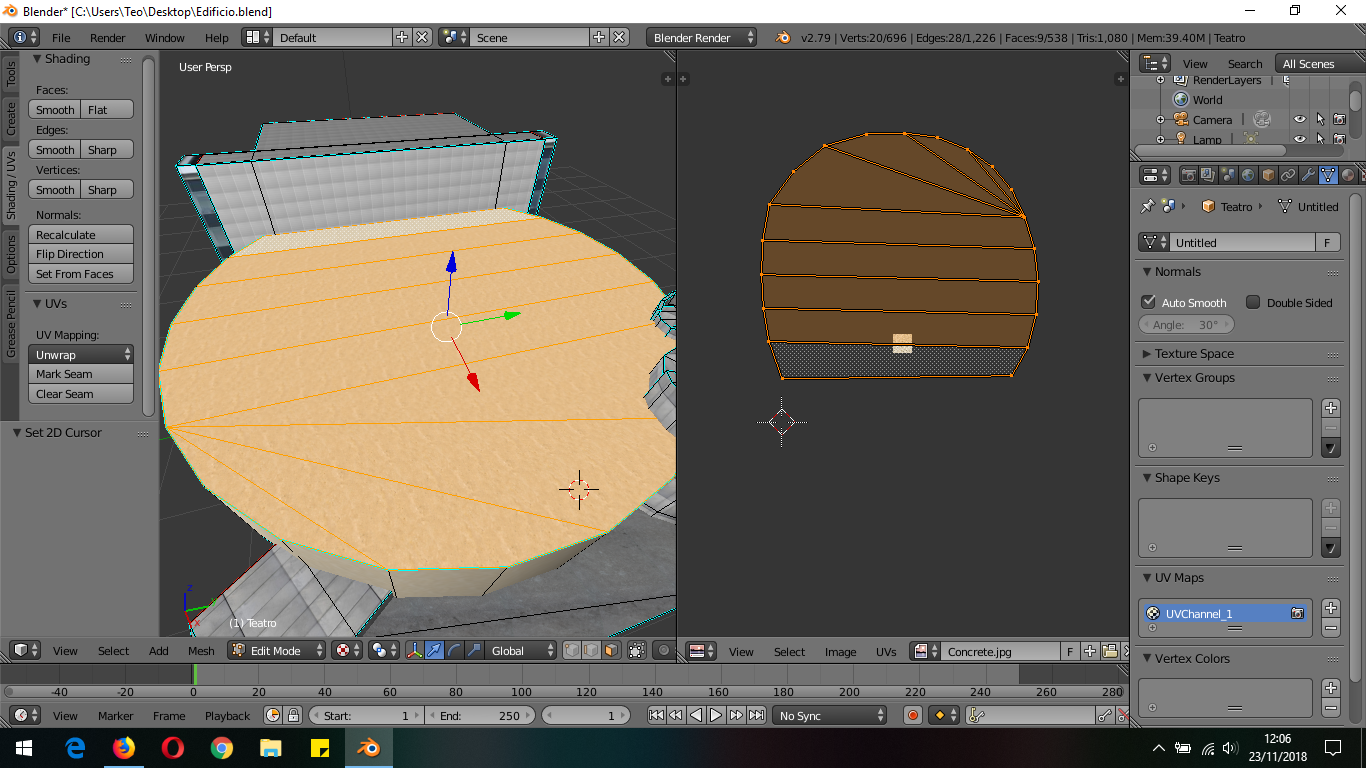This screenshot has height=768, width=1366.
Task: Click the Angle value slider field
Action: [1186, 325]
